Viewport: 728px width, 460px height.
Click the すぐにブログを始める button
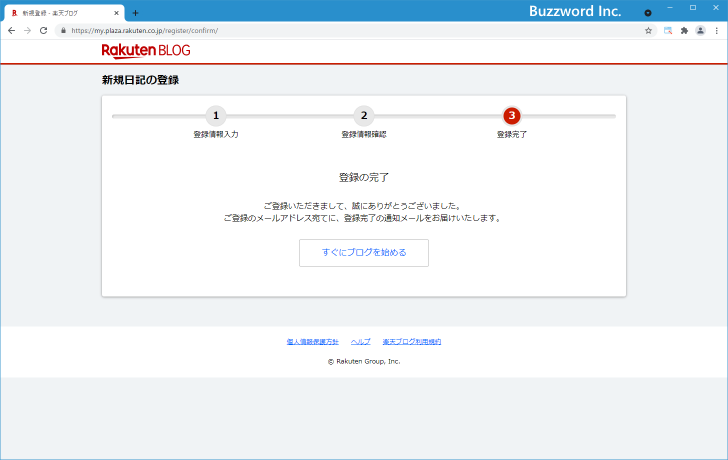point(364,253)
